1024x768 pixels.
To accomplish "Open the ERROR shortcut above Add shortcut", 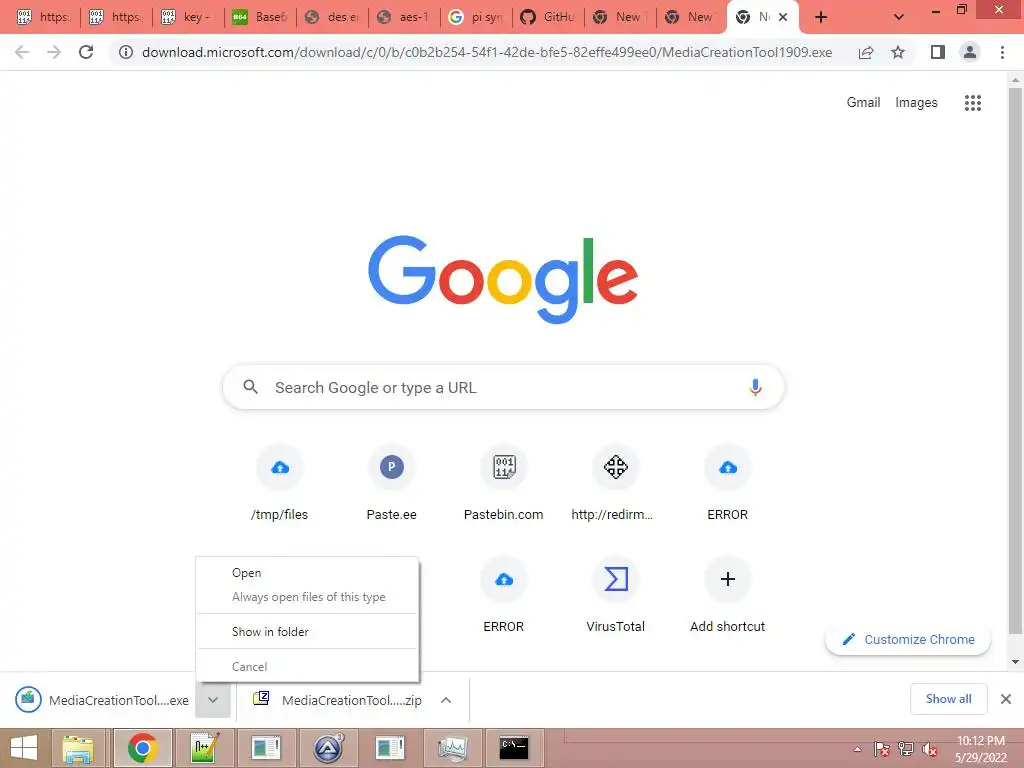I will coord(728,483).
